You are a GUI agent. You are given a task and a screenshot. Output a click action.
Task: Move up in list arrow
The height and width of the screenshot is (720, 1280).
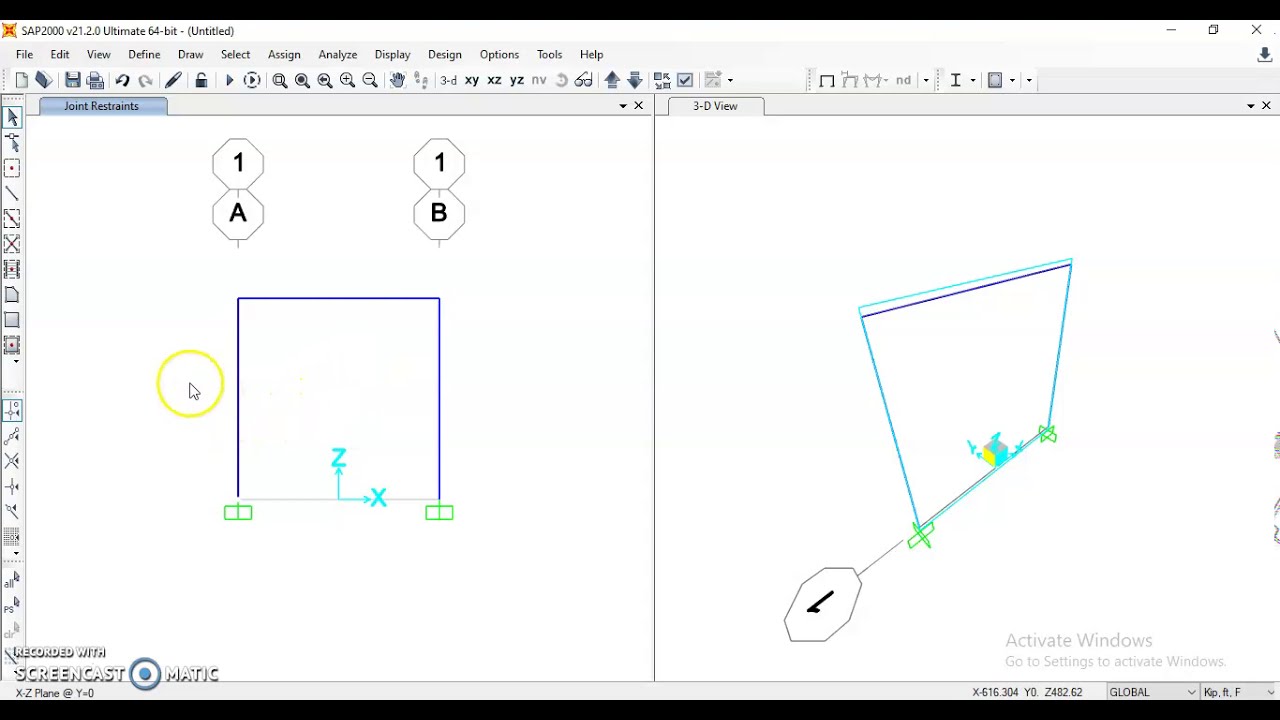612,80
